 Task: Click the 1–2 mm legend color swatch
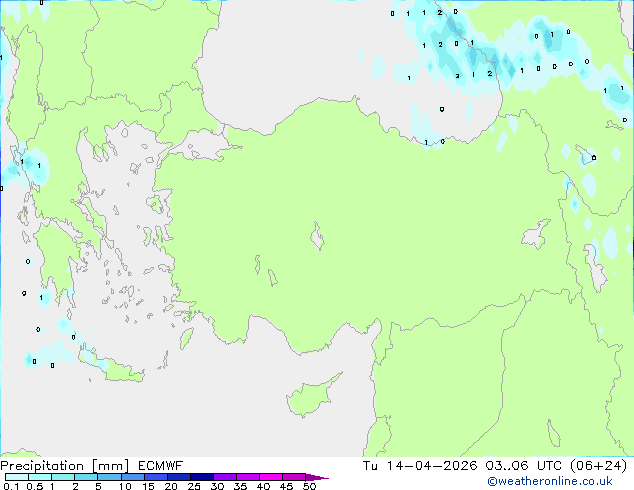63,477
